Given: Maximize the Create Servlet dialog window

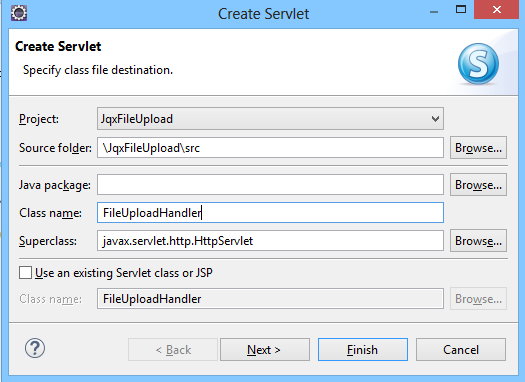Looking at the screenshot, I should tap(461, 9).
